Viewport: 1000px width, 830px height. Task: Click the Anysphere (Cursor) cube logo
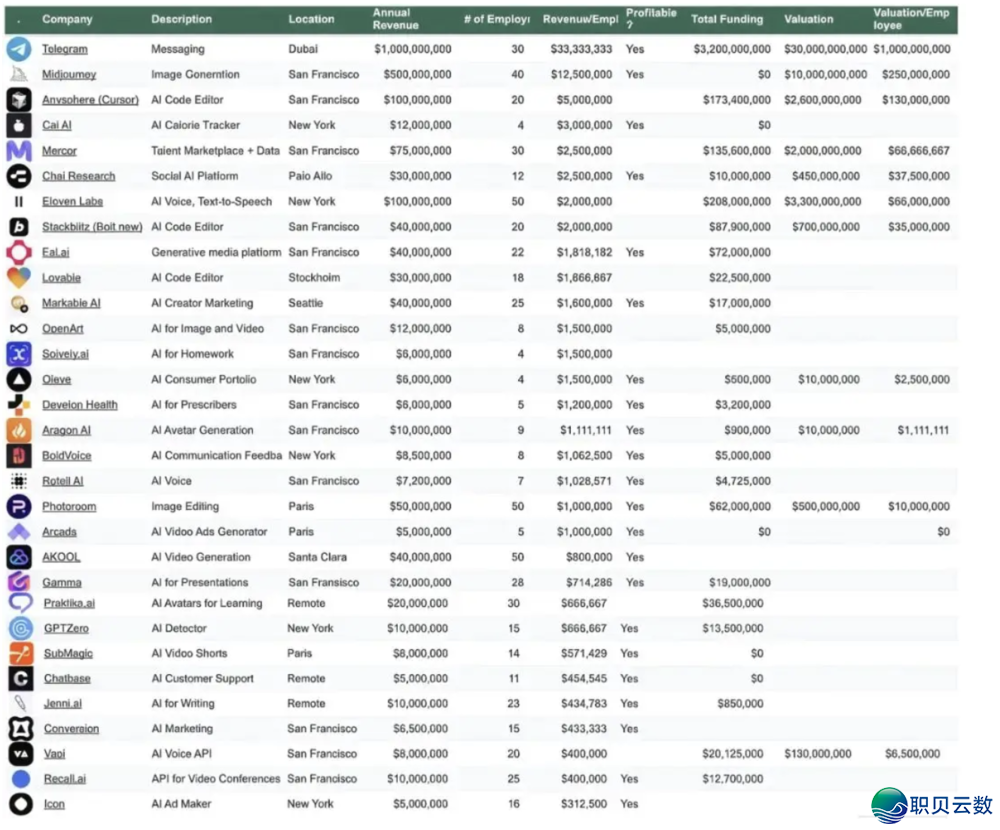click(19, 100)
